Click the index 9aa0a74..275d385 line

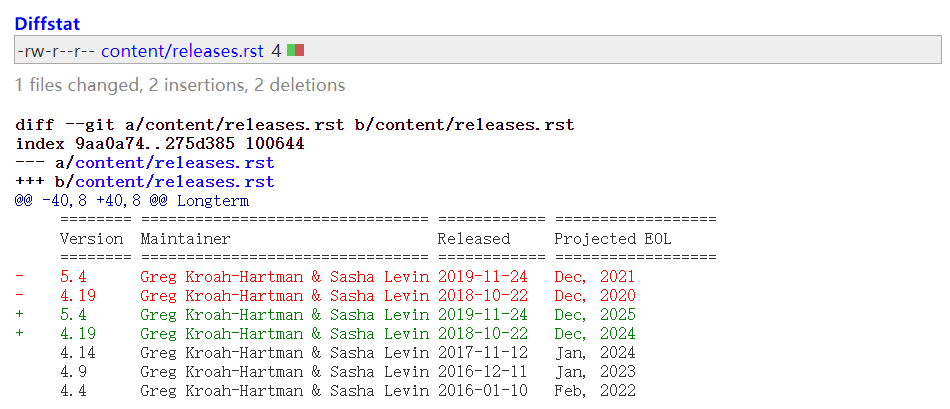pos(160,144)
